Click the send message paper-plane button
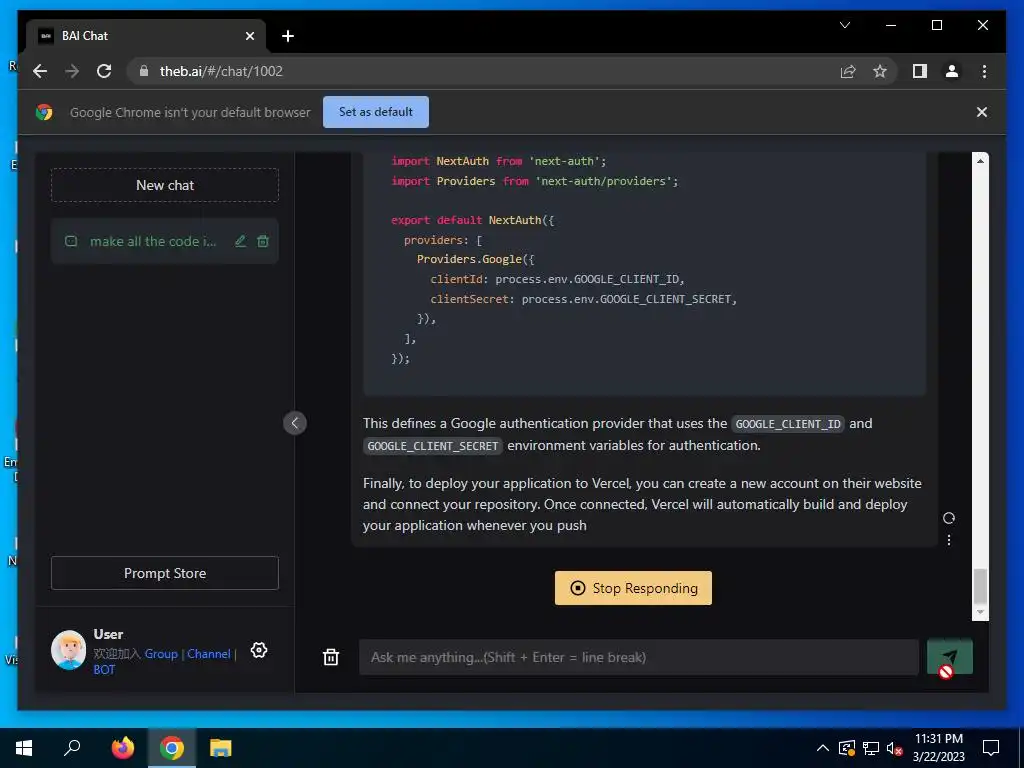 (950, 656)
